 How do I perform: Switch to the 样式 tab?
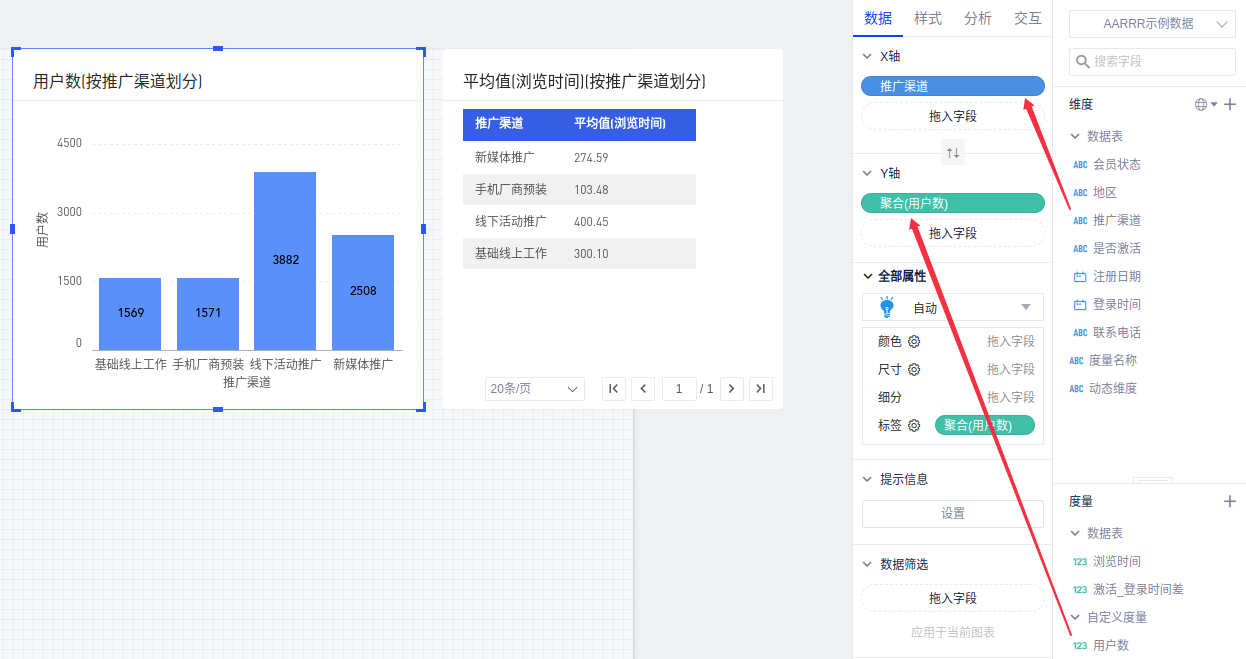point(927,18)
